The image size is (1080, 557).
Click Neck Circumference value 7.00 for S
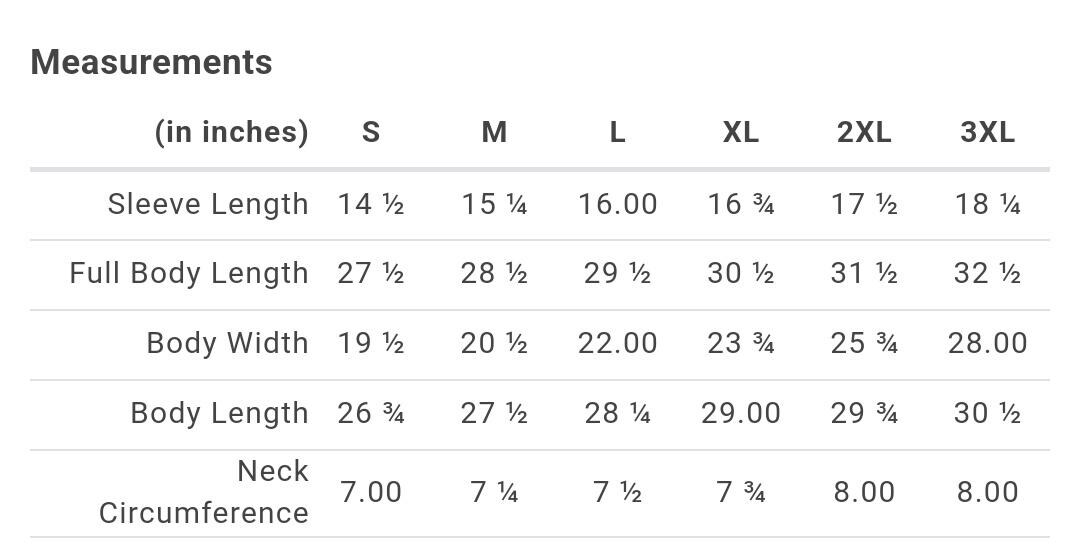371,492
